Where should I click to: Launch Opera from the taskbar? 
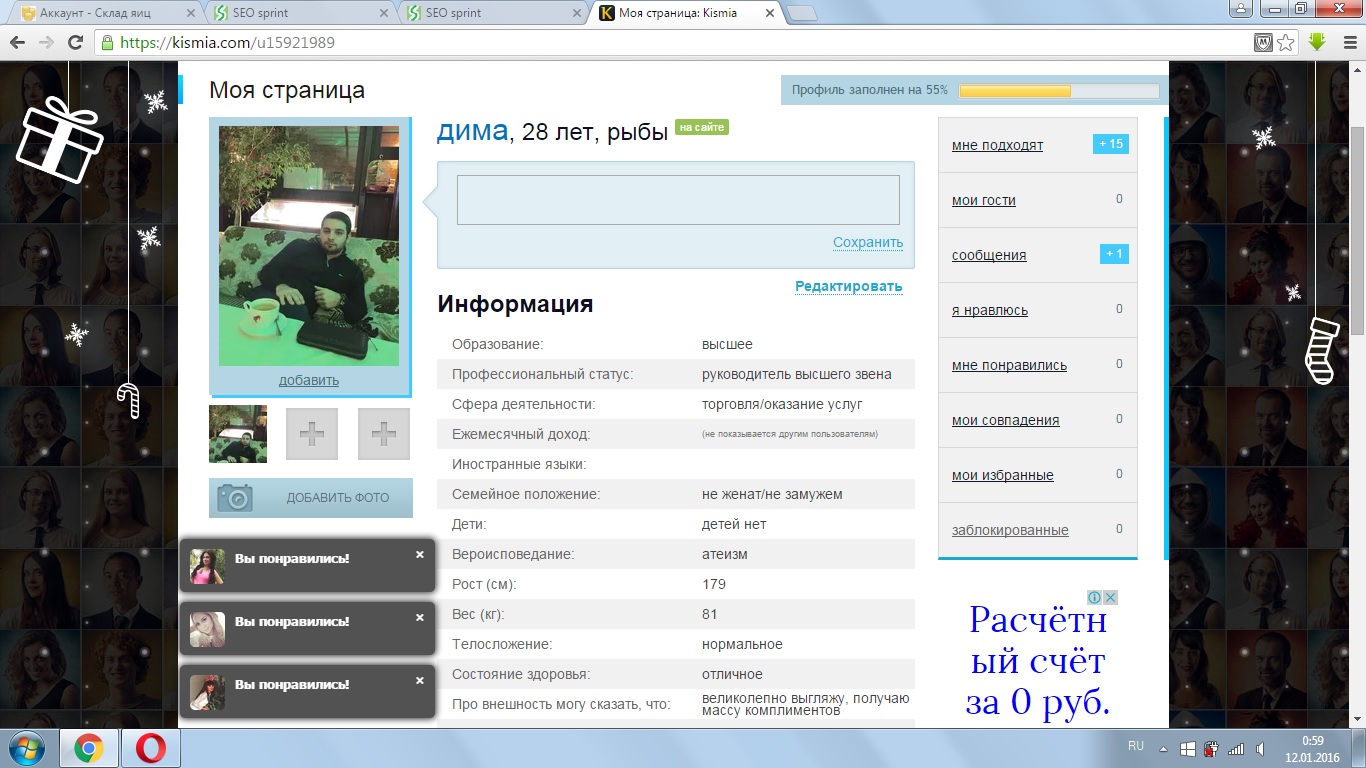(x=151, y=748)
